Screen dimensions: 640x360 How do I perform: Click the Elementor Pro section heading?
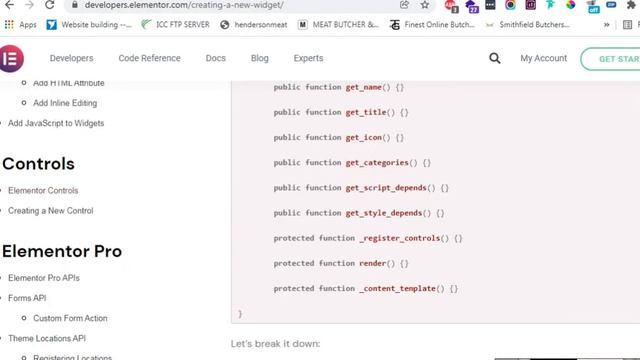pyautogui.click(x=62, y=251)
